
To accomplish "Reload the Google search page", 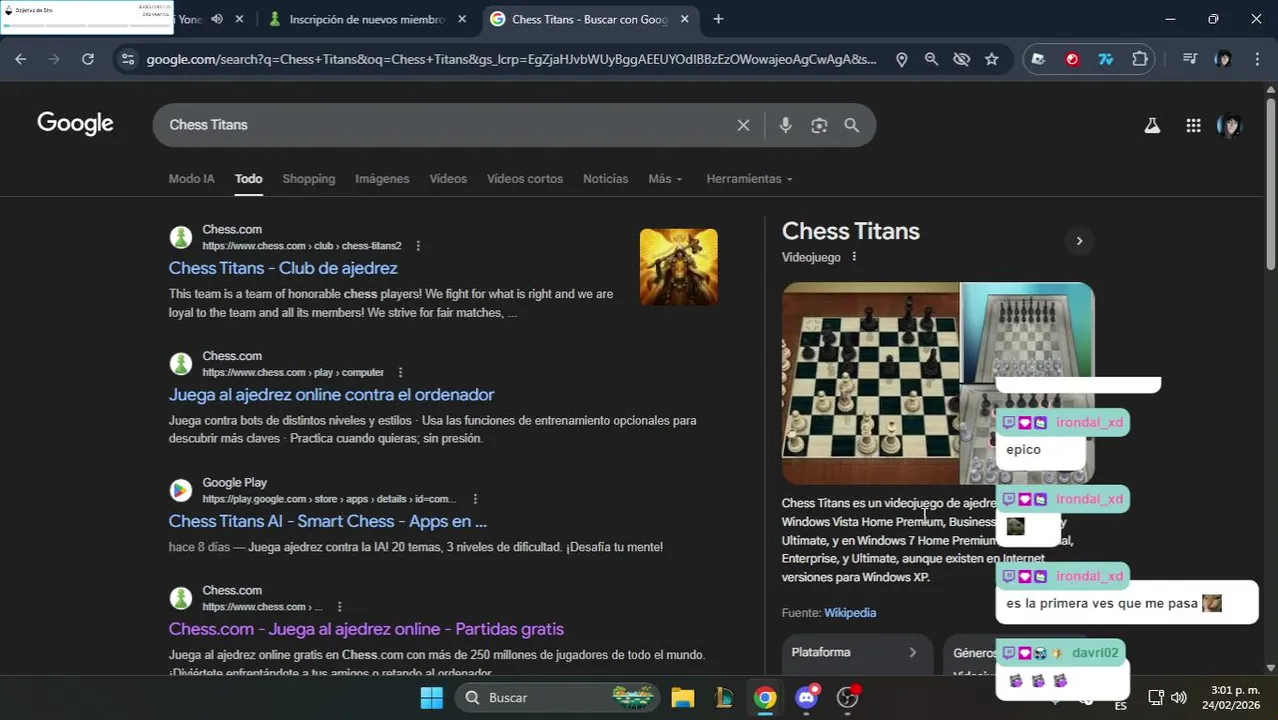I will click(88, 59).
